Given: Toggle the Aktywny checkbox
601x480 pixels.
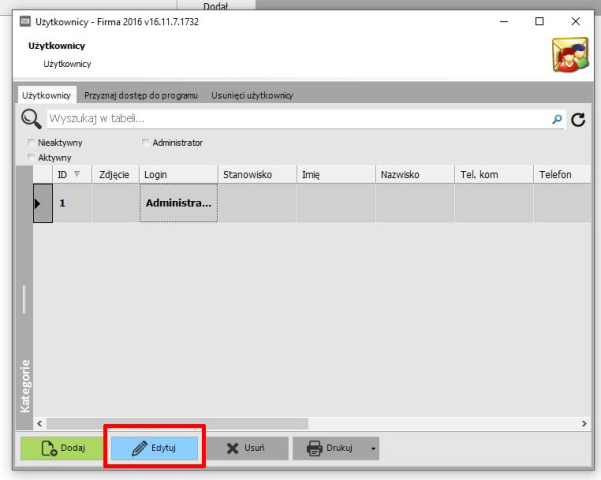Looking at the screenshot, I should (x=31, y=158).
